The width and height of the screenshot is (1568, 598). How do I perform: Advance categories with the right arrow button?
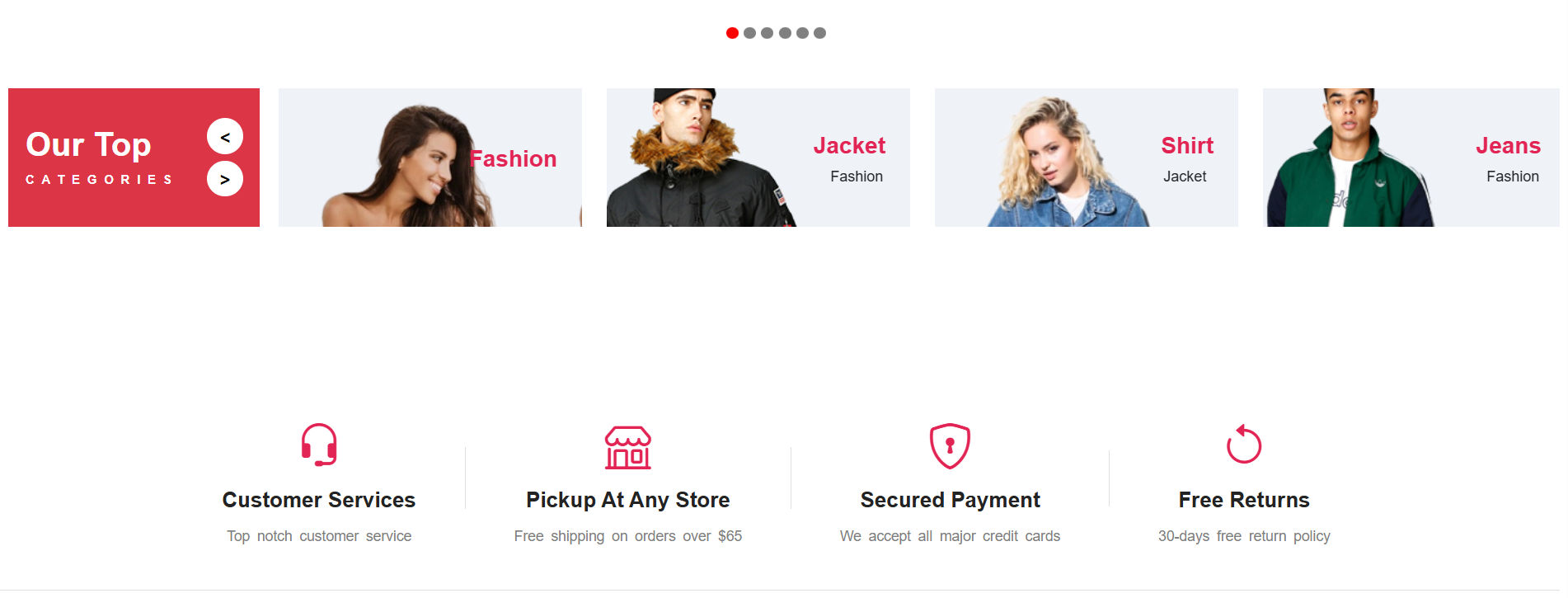point(225,179)
